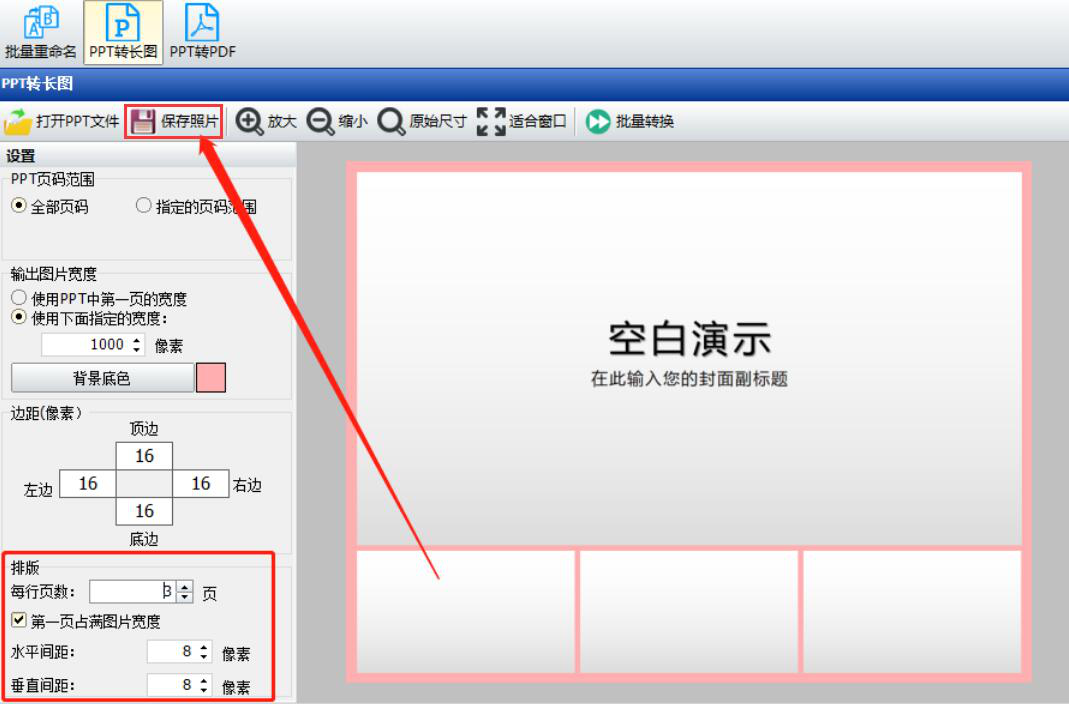Increase the image width value using up arrow
The width and height of the screenshot is (1069, 704).
click(137, 339)
